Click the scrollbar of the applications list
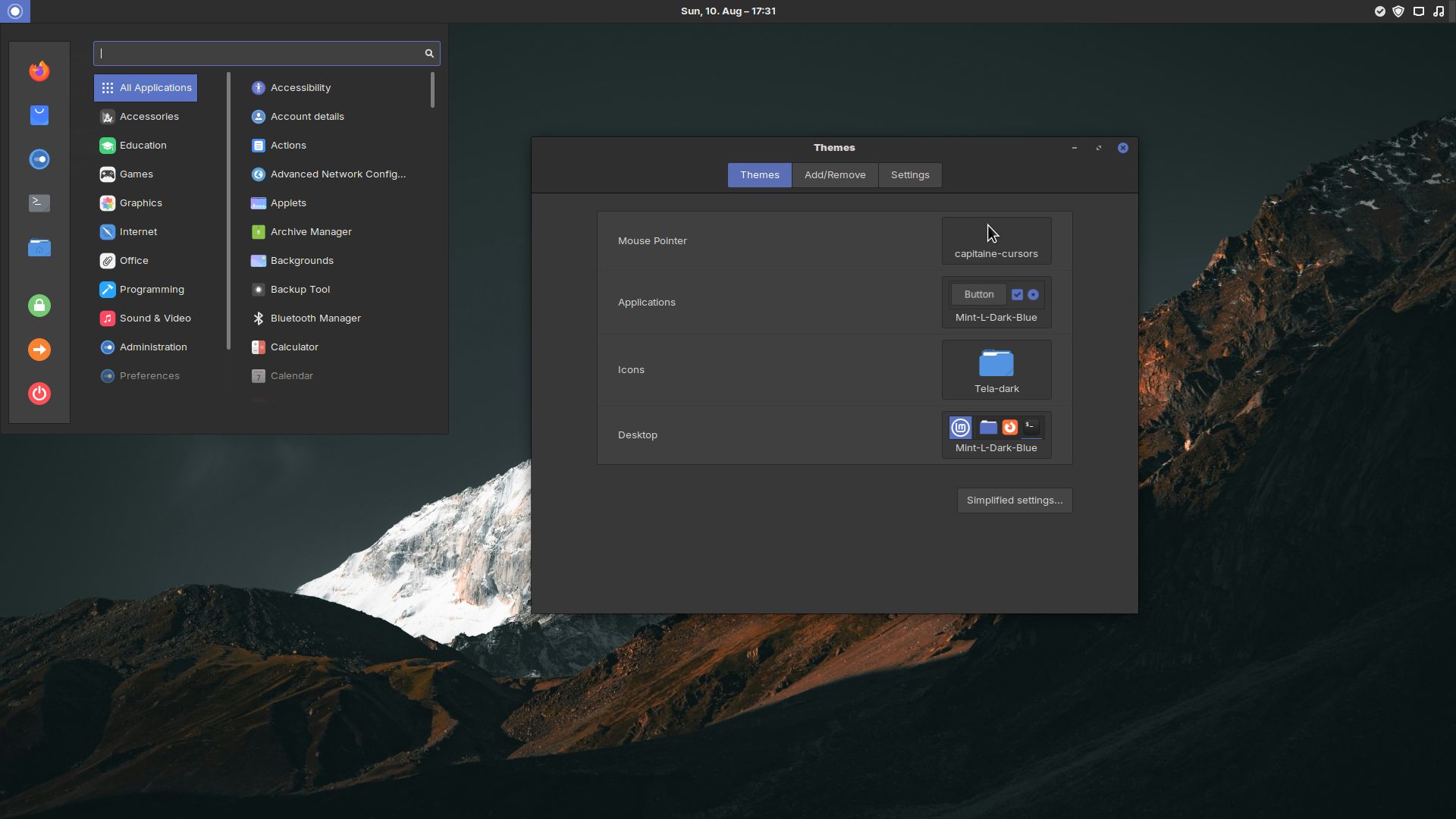1456x819 pixels. 433,91
